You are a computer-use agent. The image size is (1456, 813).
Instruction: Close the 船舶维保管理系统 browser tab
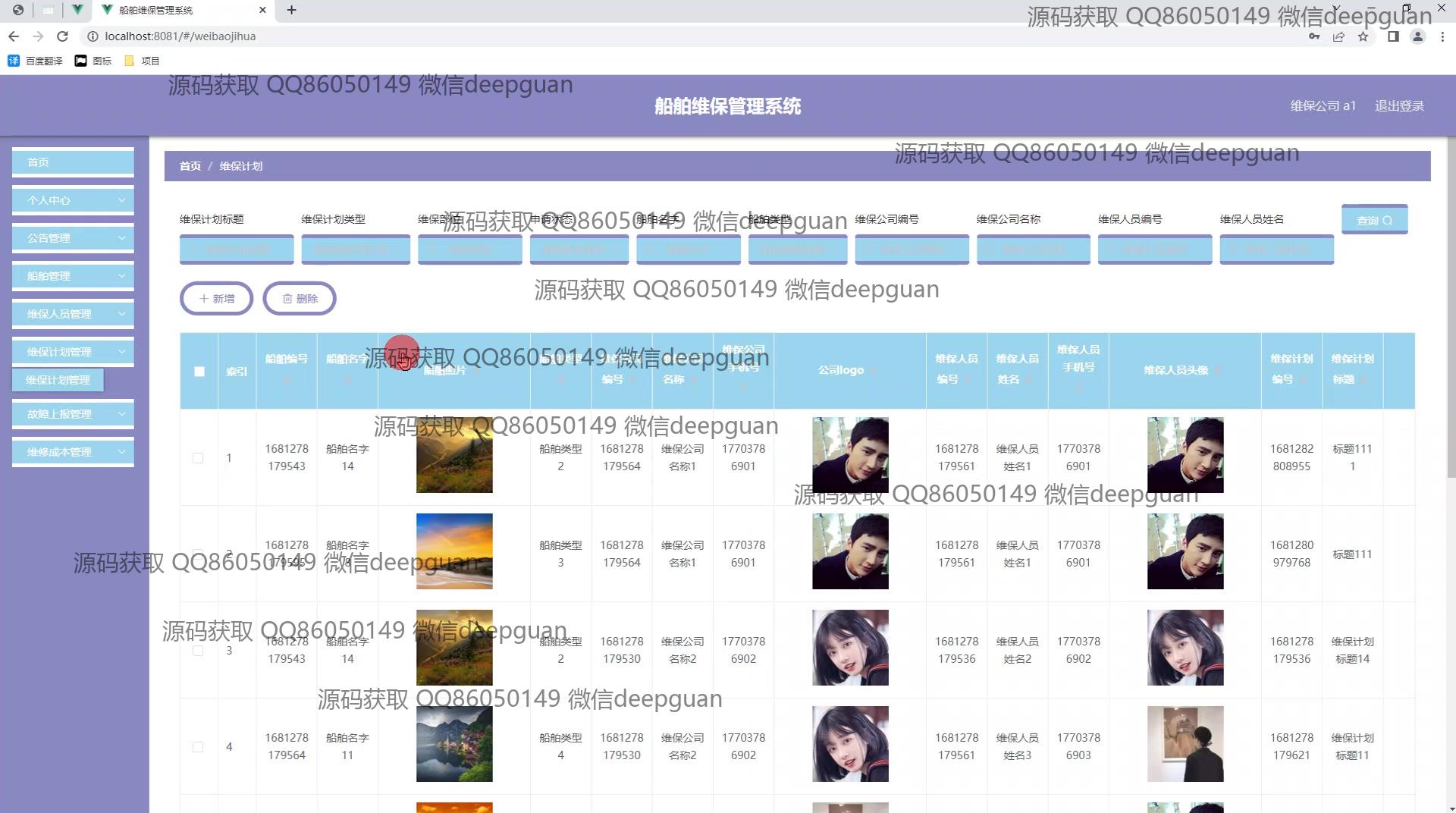tap(262, 10)
